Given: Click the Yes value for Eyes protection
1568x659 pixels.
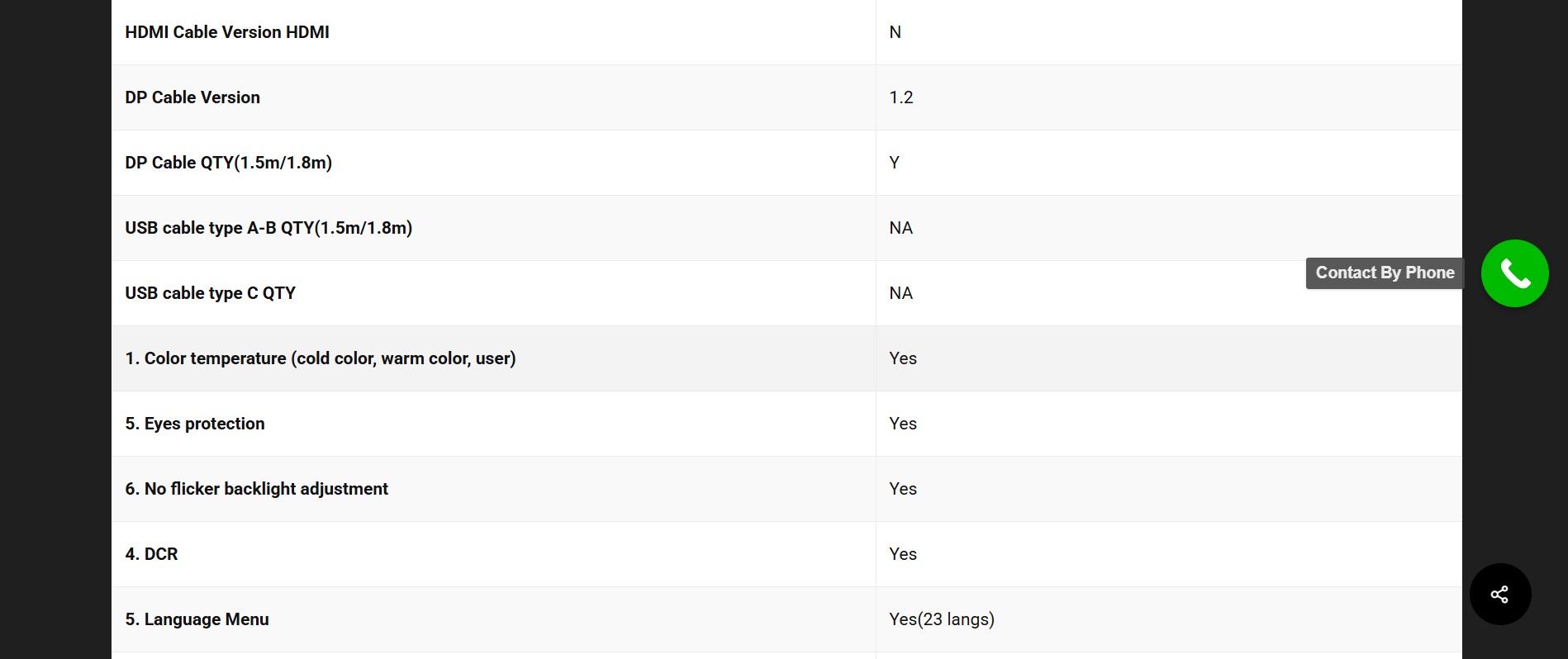Looking at the screenshot, I should 903,424.
